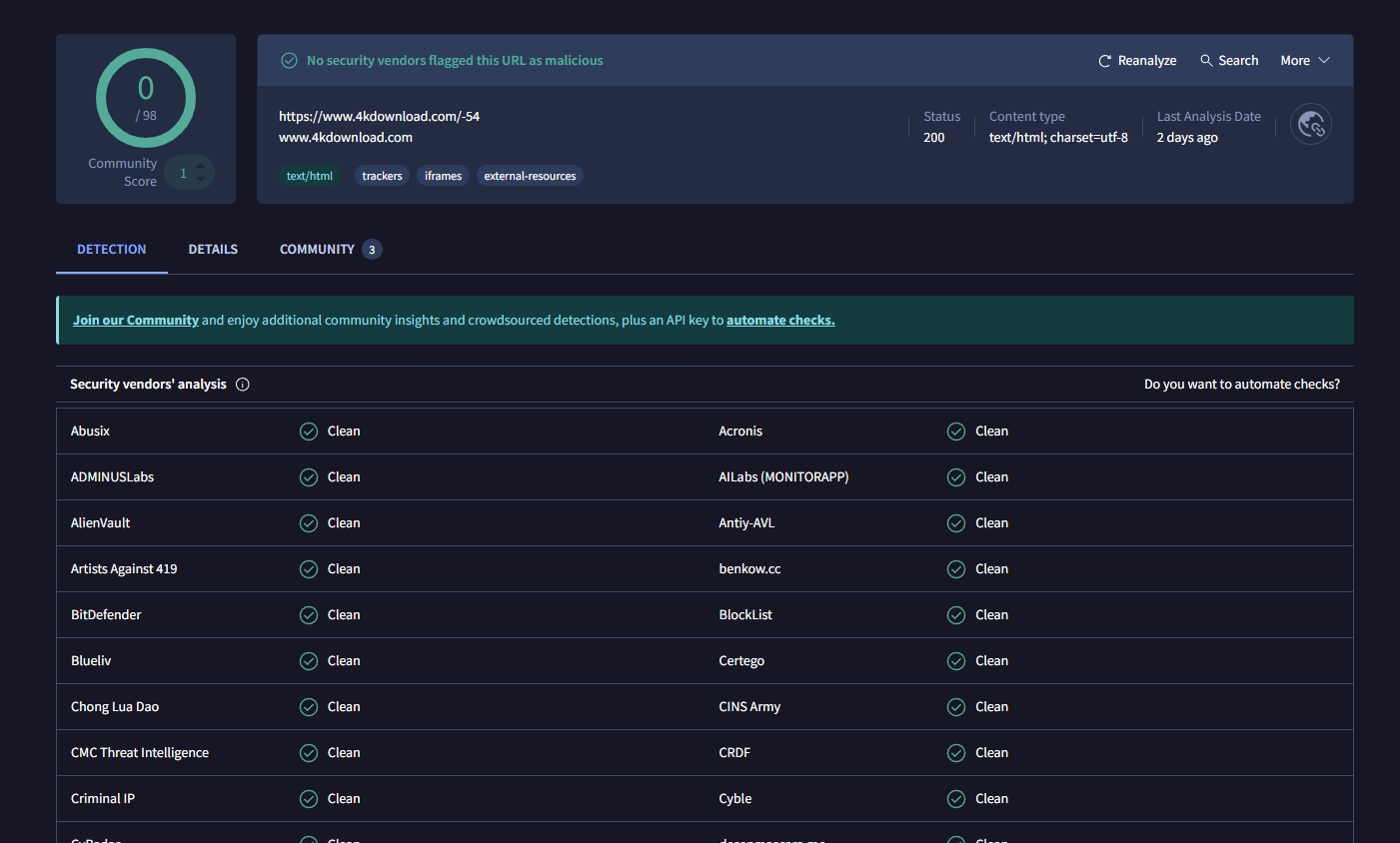Click the Clean check icon for BitDefender
Screen dimensions: 1400x843
309,615
